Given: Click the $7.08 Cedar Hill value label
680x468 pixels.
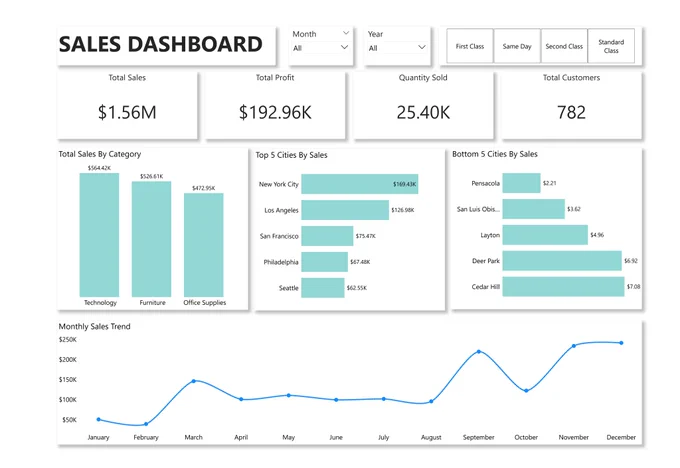Looking at the screenshot, I should (x=634, y=287).
